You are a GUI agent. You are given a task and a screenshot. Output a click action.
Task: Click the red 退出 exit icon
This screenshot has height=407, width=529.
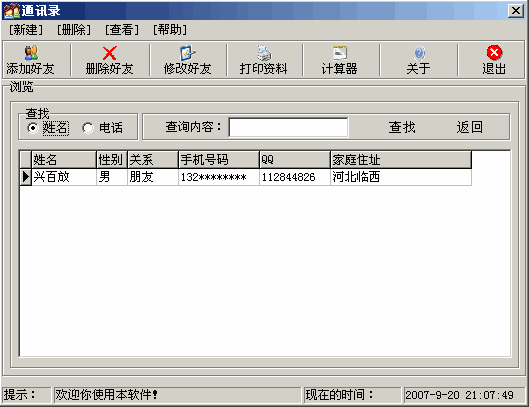coord(494,53)
